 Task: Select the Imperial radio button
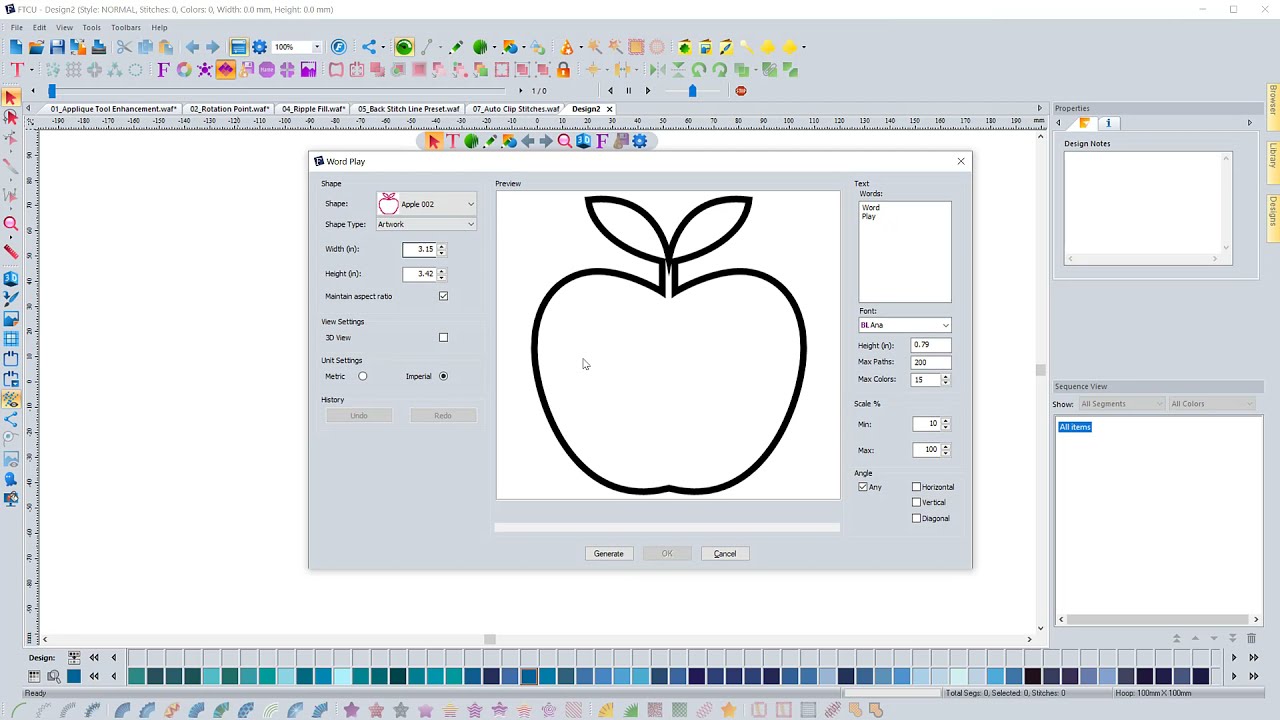[x=443, y=377]
